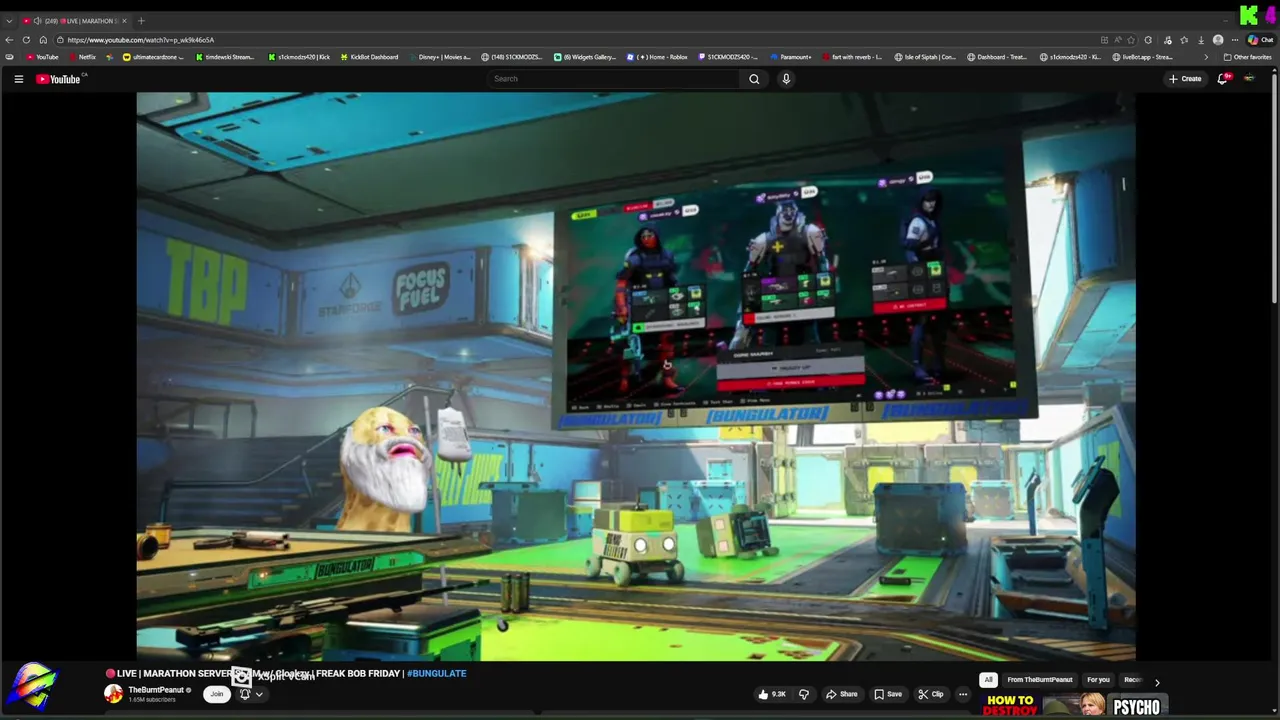
Task: Focus the YouTube search field
Action: point(612,79)
